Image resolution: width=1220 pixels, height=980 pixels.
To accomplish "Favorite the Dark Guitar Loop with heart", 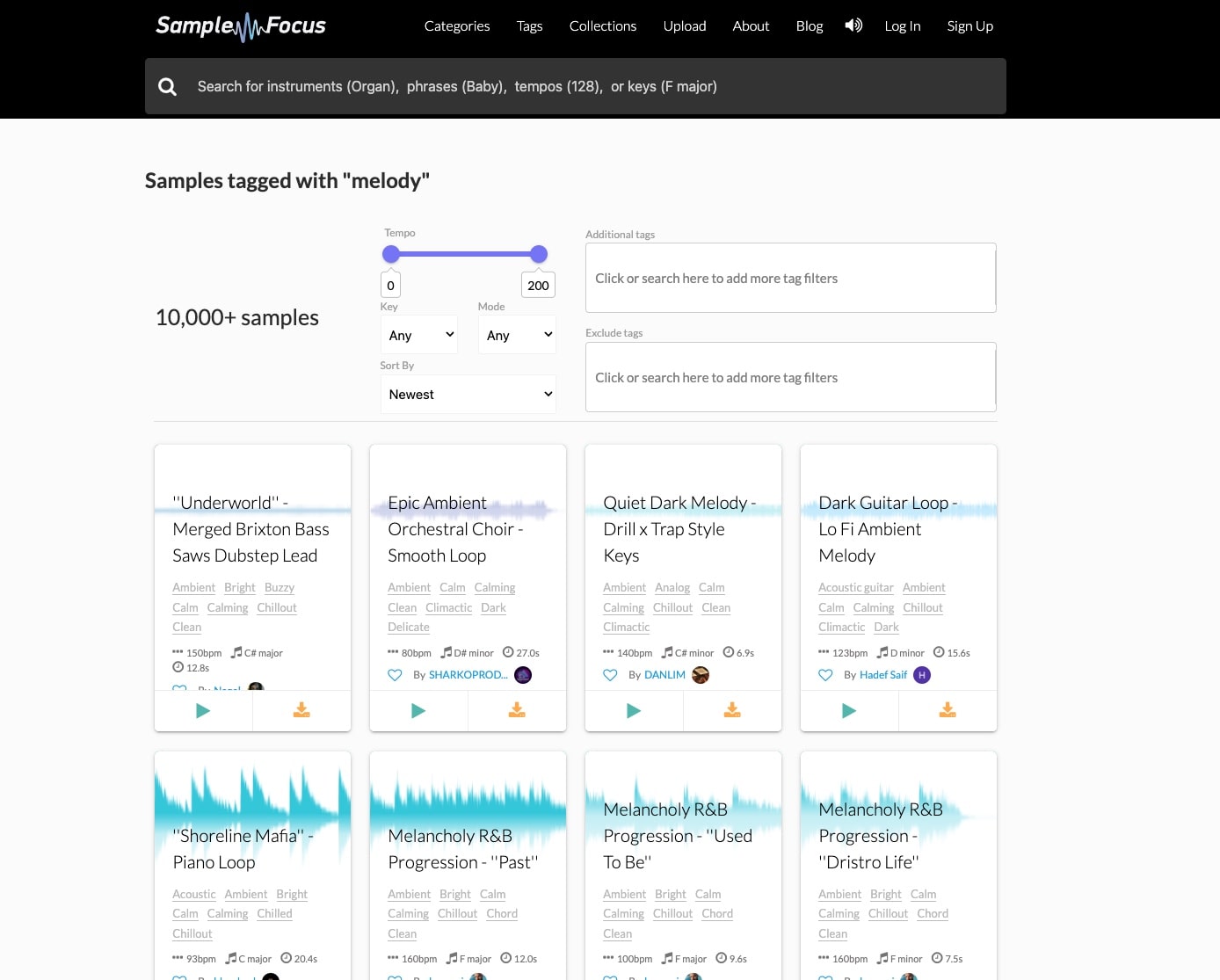I will (825, 675).
